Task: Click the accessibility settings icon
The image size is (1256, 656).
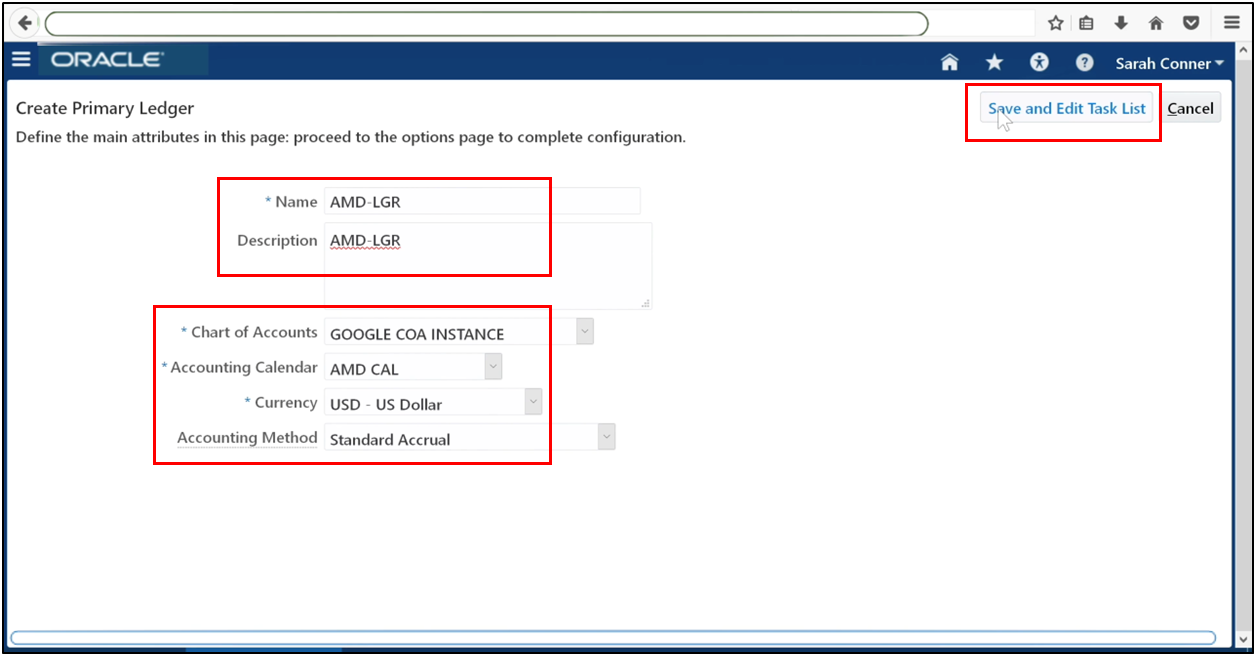Action: (x=1038, y=62)
